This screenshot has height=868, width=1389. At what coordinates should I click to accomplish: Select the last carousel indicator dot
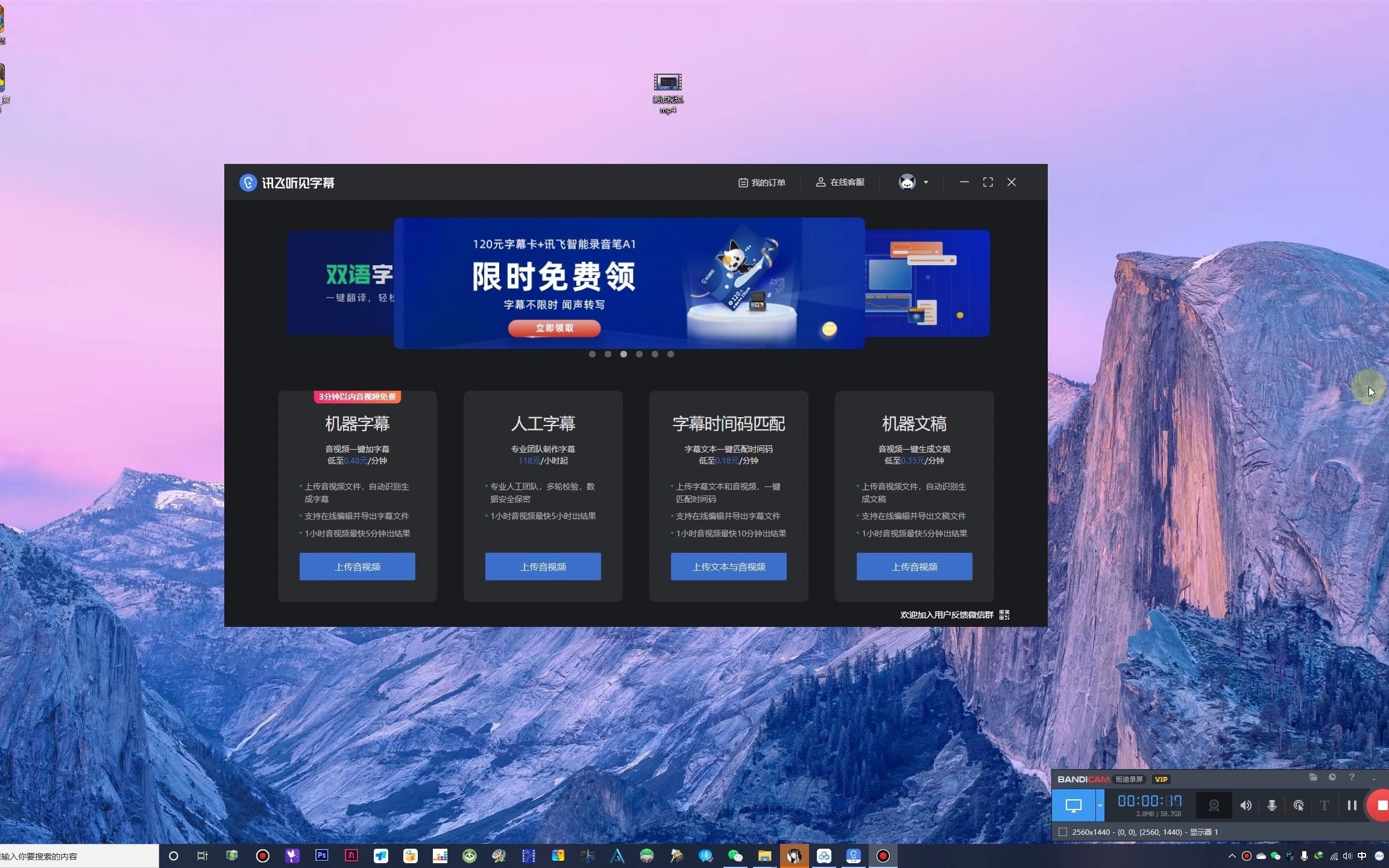tap(670, 354)
